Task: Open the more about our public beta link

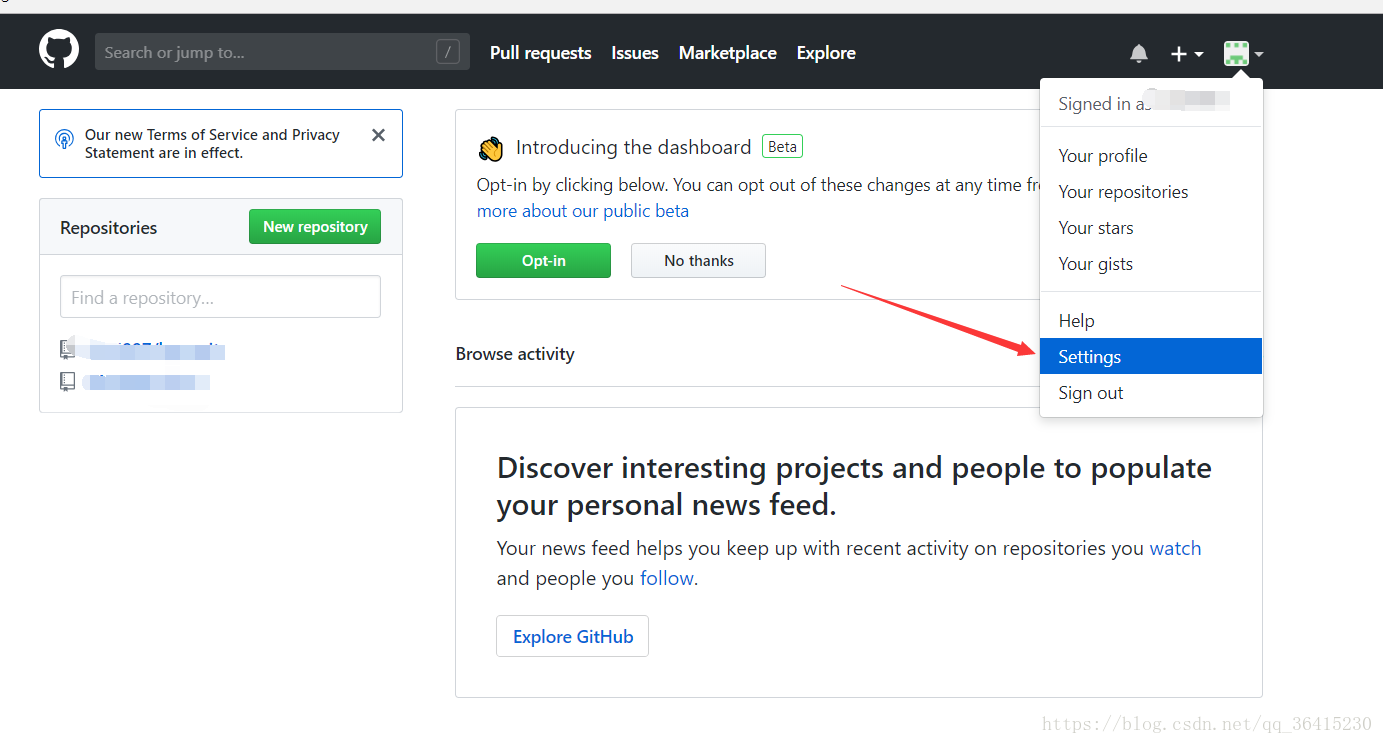Action: click(x=583, y=211)
